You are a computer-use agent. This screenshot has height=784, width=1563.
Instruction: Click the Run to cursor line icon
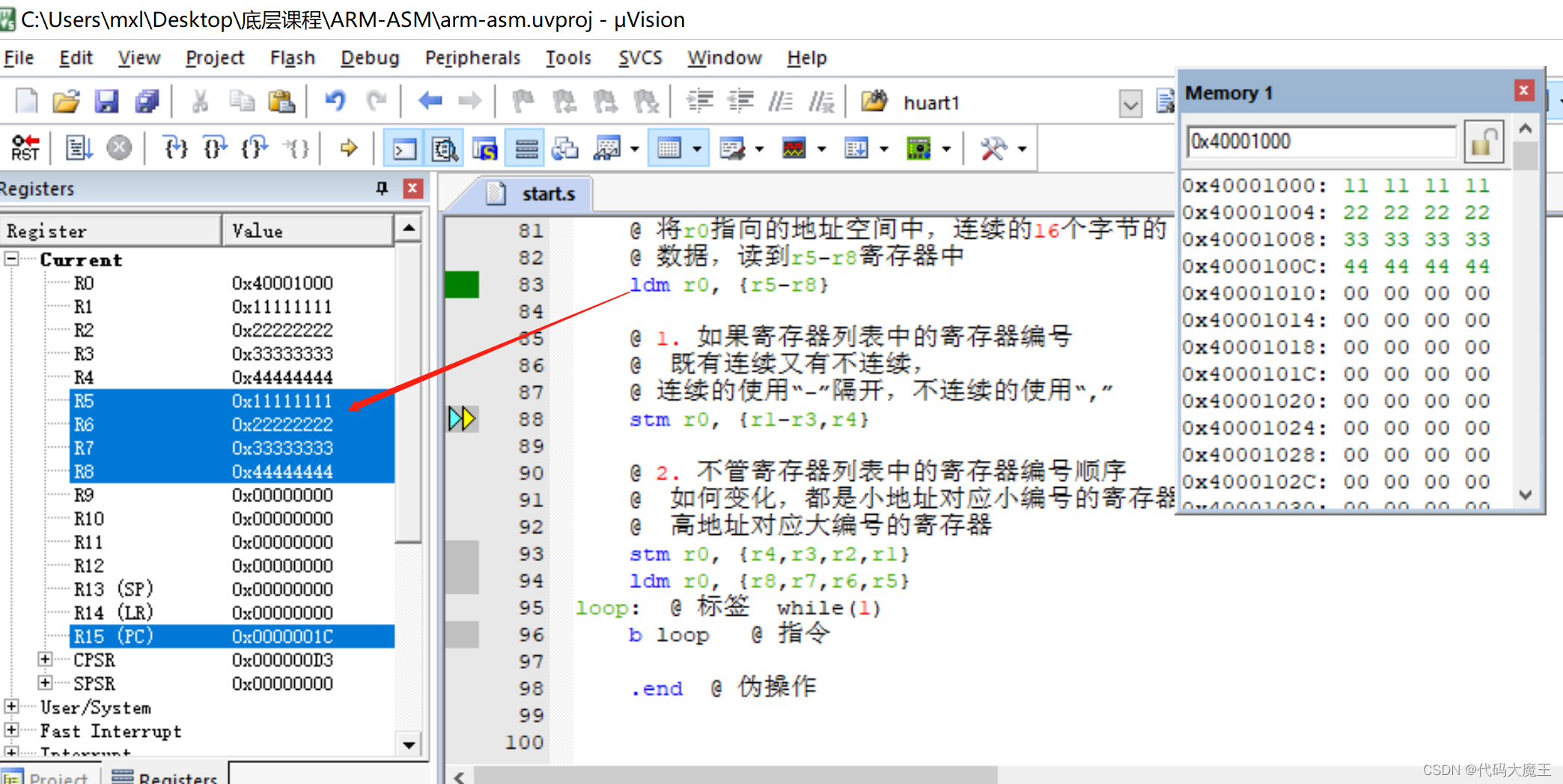296,148
